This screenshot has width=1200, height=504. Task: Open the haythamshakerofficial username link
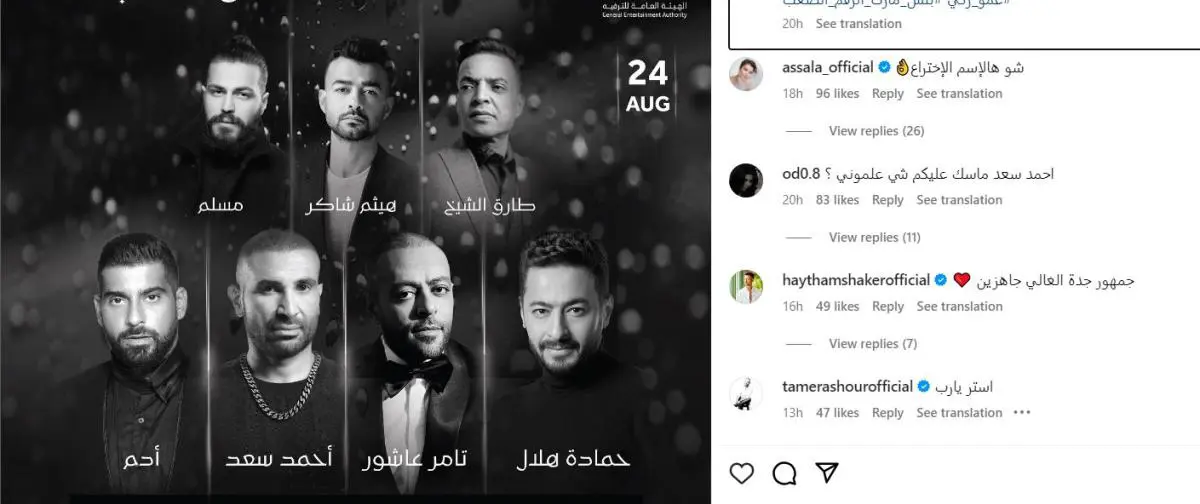(x=856, y=280)
